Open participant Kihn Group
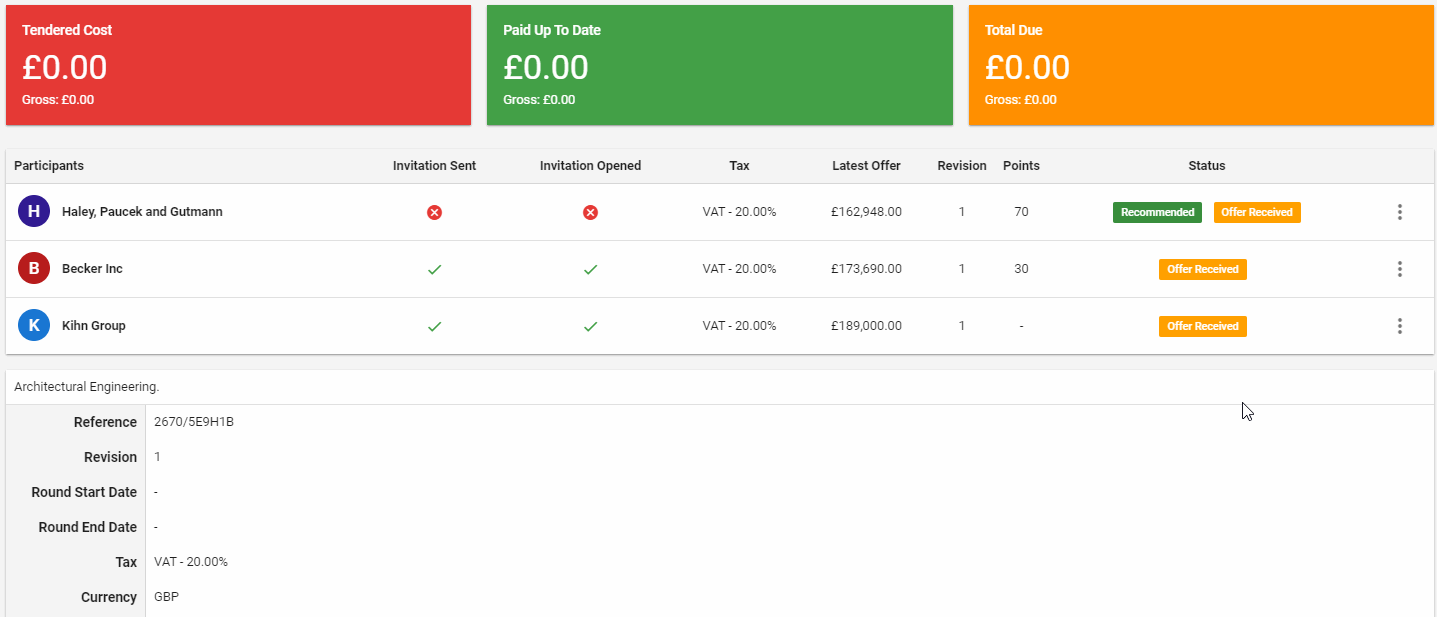 (94, 326)
